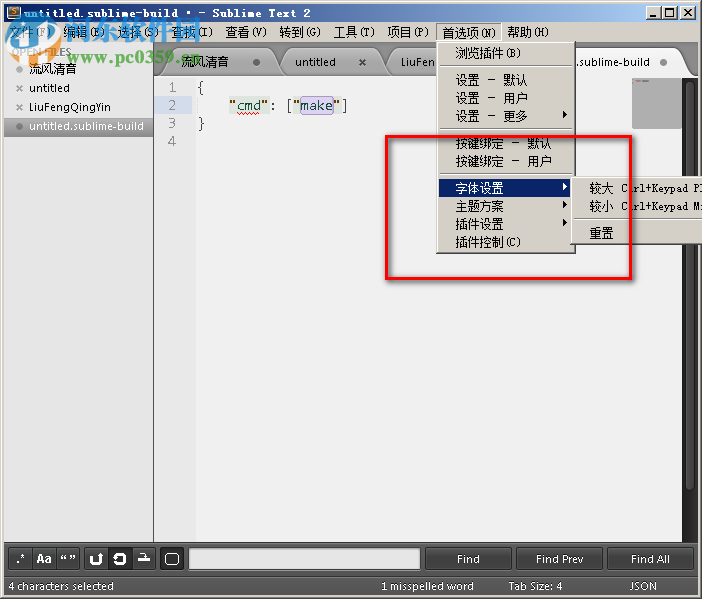Toggle highlight matches square icon

coord(172,559)
